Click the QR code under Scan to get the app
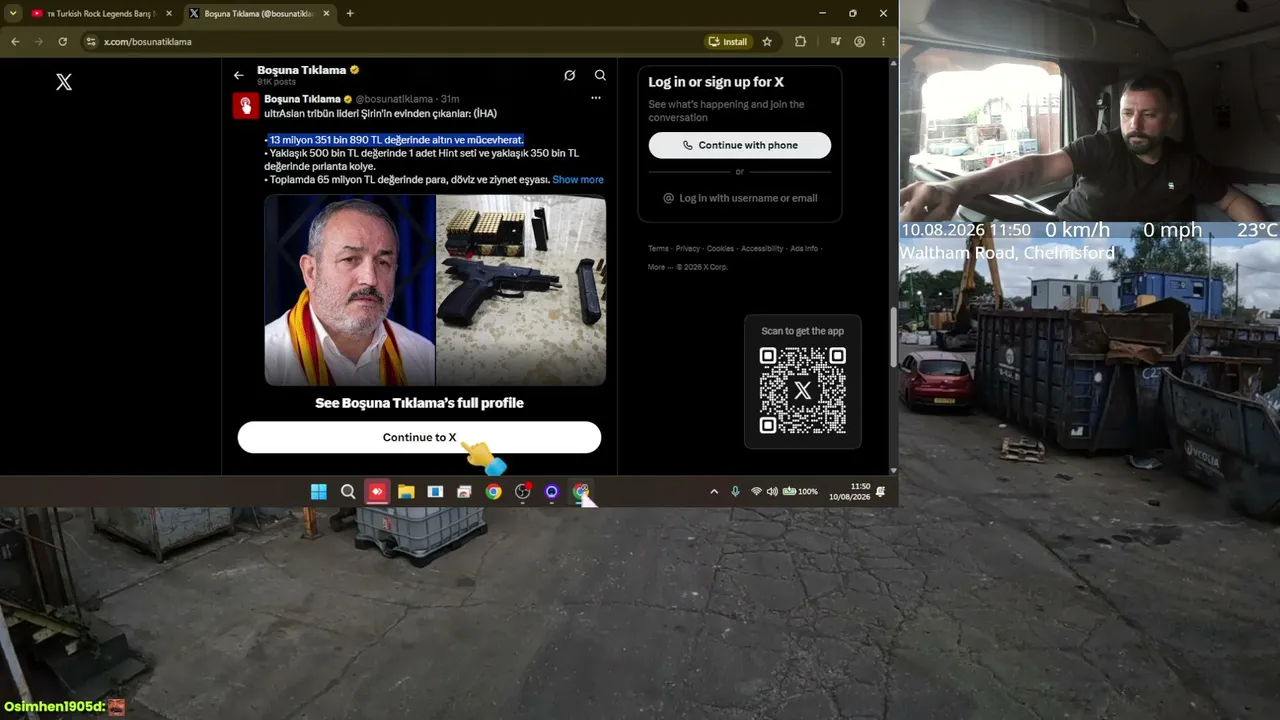1280x720 pixels. pyautogui.click(x=803, y=391)
